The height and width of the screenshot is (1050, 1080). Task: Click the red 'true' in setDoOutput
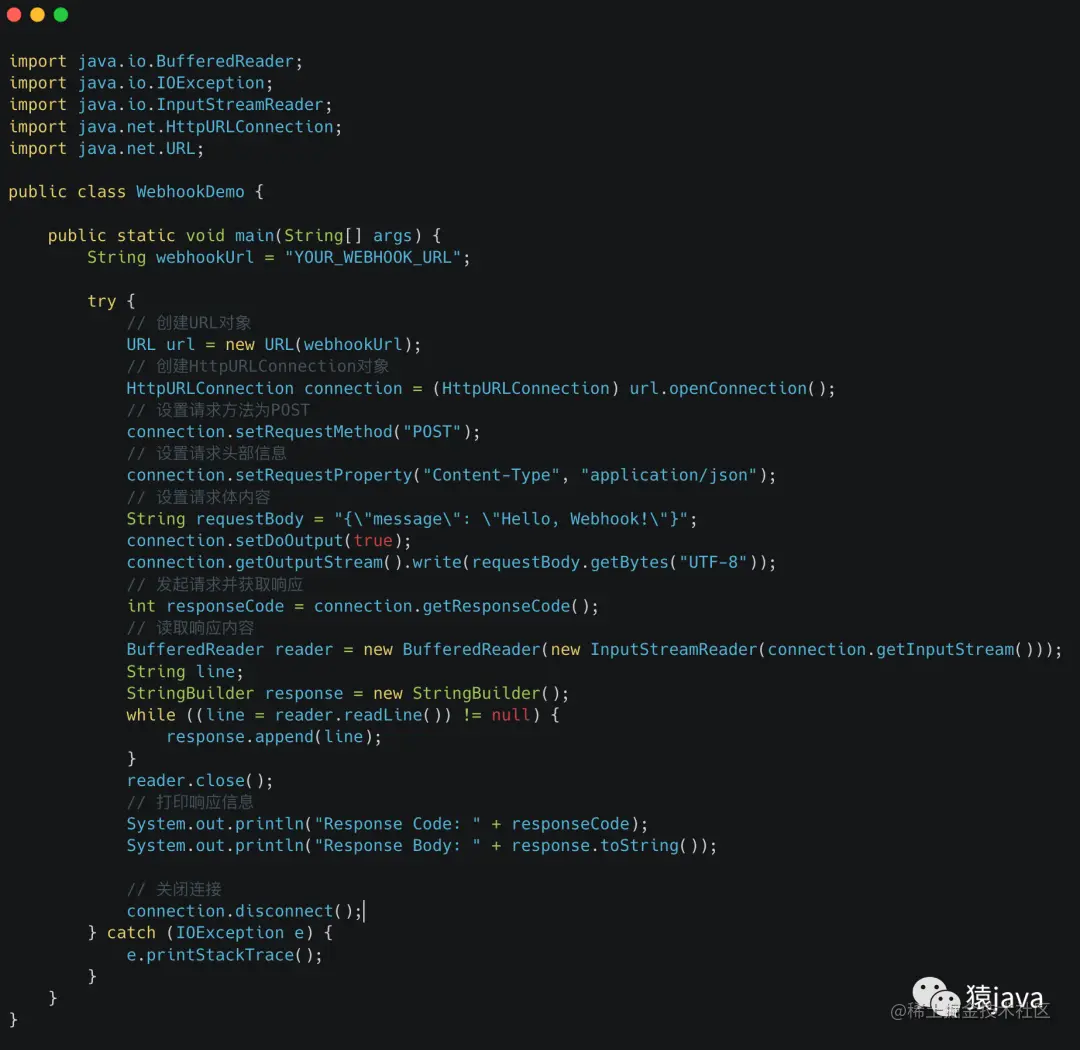pyautogui.click(x=373, y=541)
